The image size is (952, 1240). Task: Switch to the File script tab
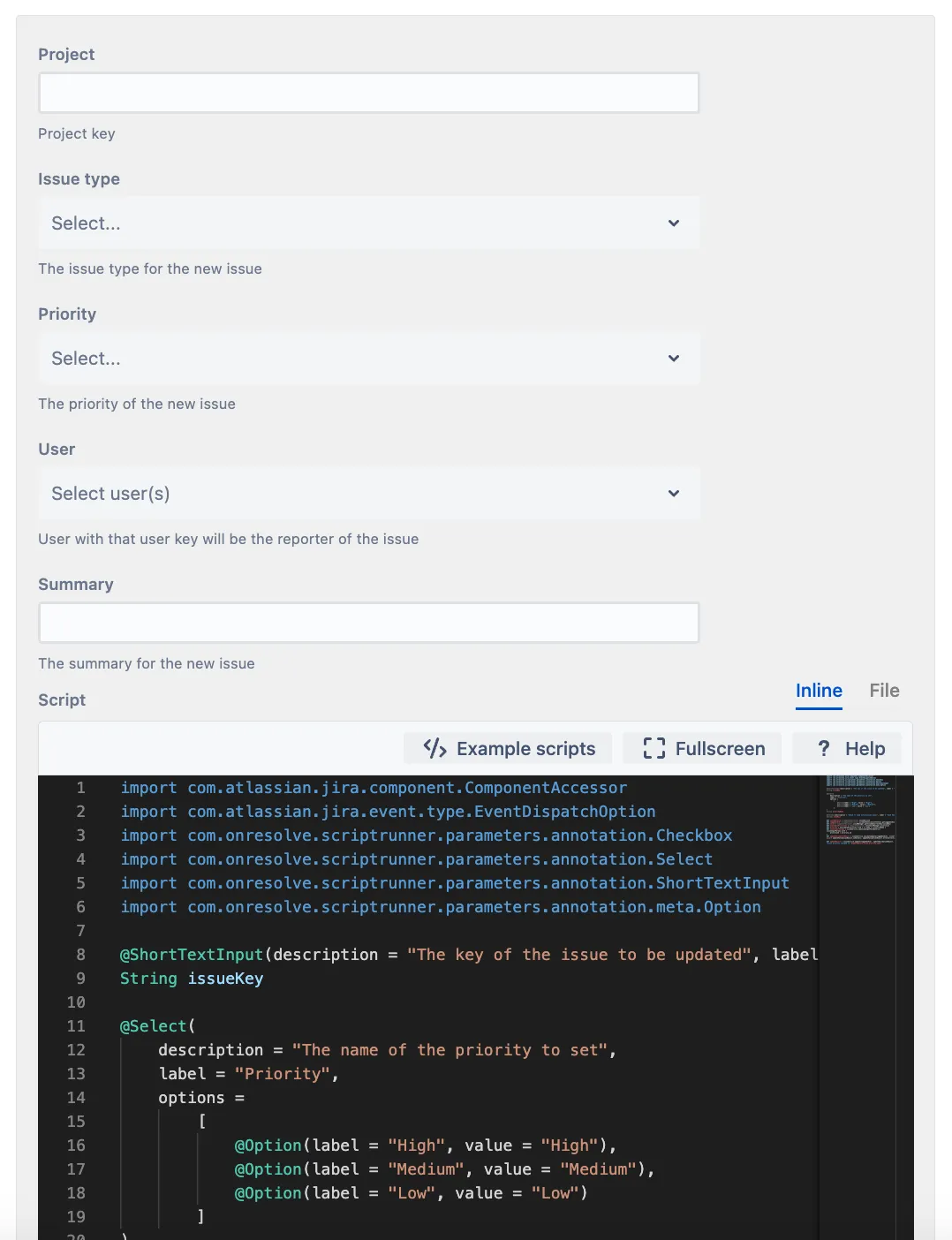tap(884, 691)
